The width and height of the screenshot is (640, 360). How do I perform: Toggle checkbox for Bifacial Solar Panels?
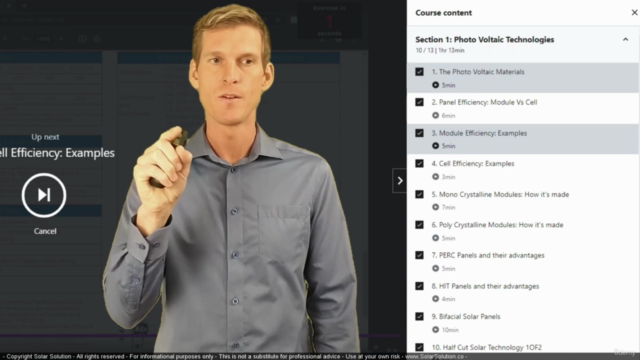click(419, 316)
